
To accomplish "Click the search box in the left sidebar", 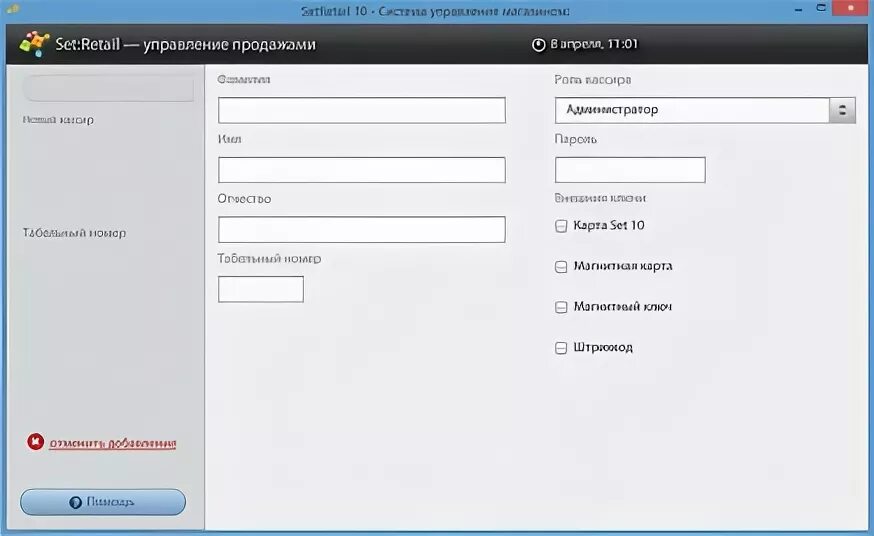I will point(109,89).
